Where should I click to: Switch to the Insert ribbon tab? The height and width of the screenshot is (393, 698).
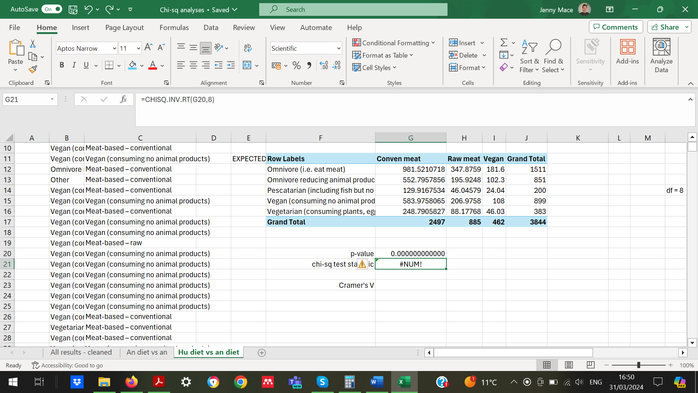click(80, 28)
